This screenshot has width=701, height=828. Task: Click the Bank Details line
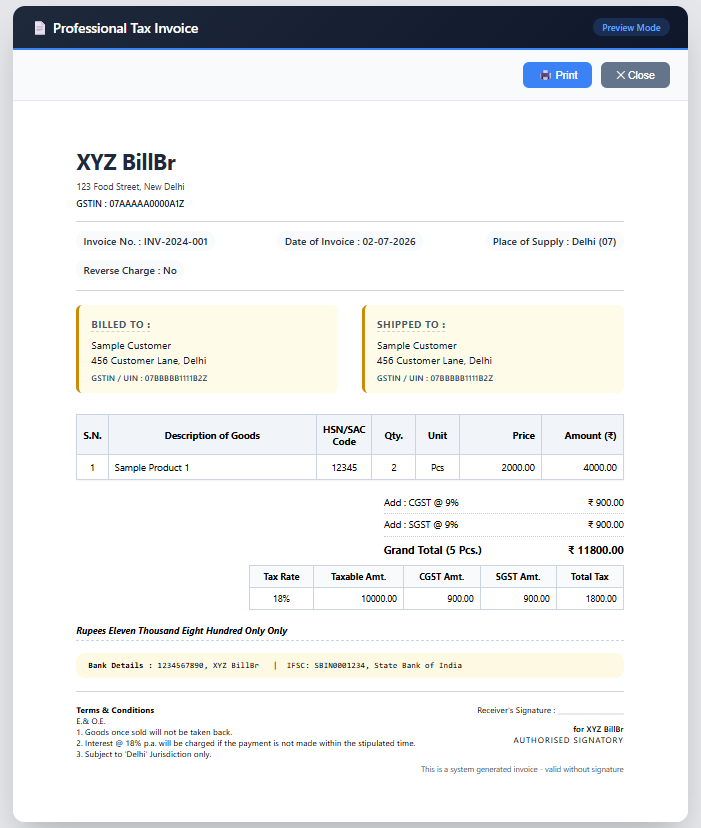pos(350,666)
